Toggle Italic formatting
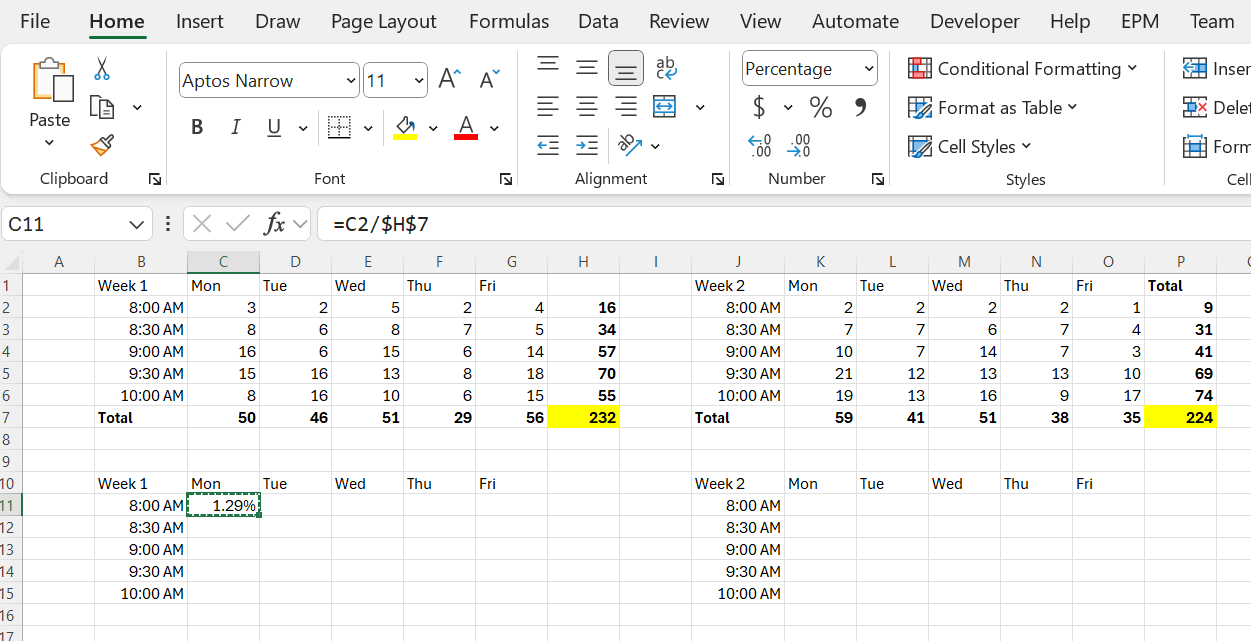Image resolution: width=1251 pixels, height=641 pixels. point(235,127)
